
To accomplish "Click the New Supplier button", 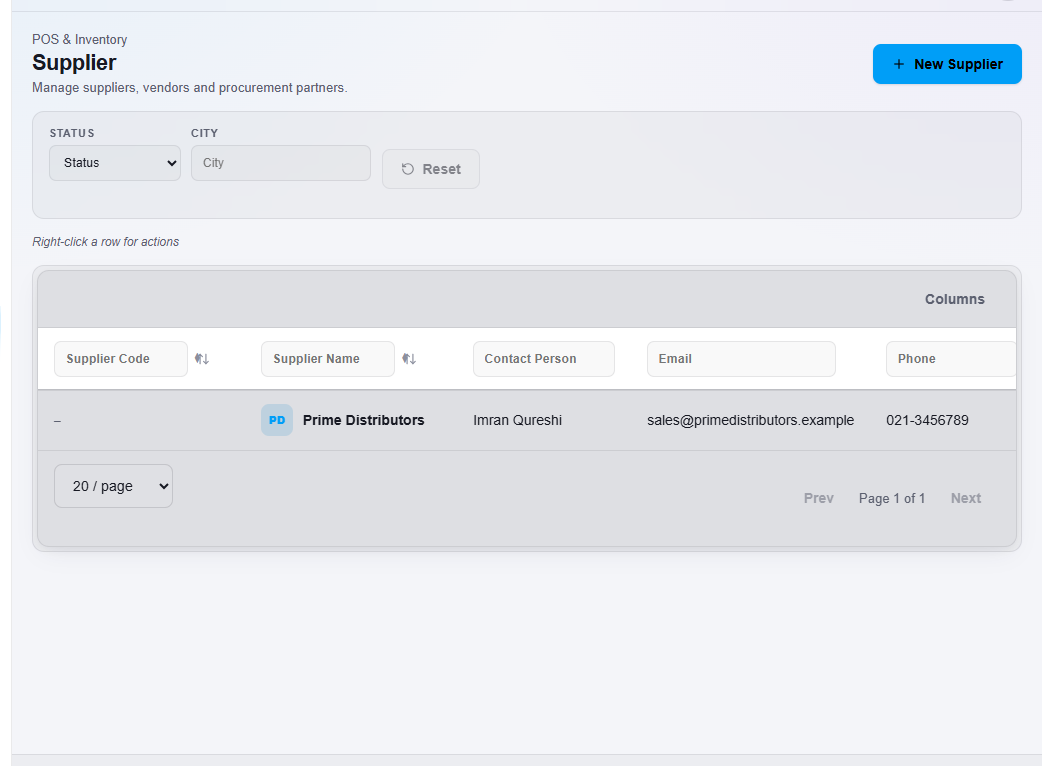I will pos(947,64).
